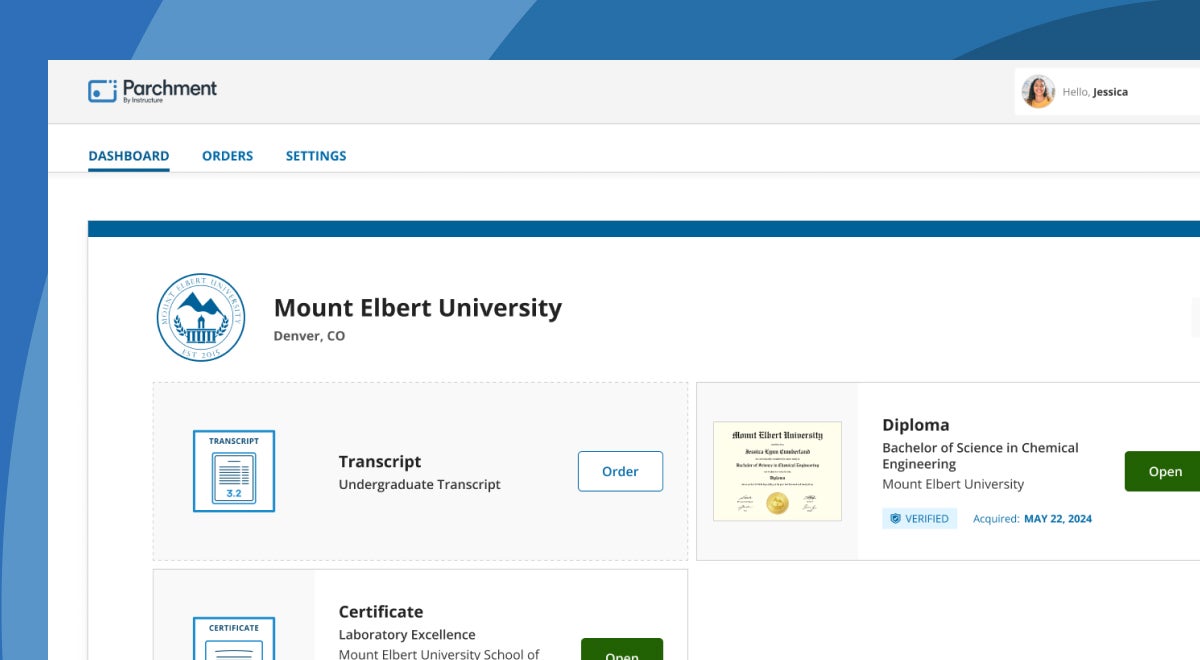The image size is (1200, 660).
Task: Select the Transcript card title
Action: (380, 461)
